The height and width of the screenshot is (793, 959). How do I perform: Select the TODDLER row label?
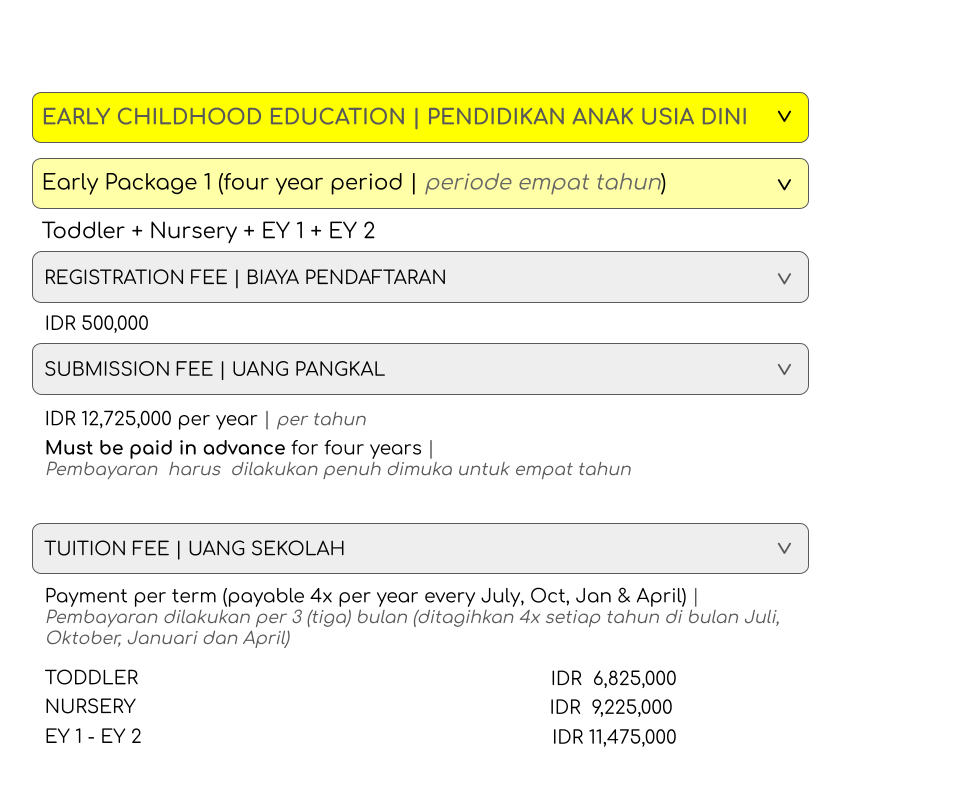pyautogui.click(x=91, y=678)
